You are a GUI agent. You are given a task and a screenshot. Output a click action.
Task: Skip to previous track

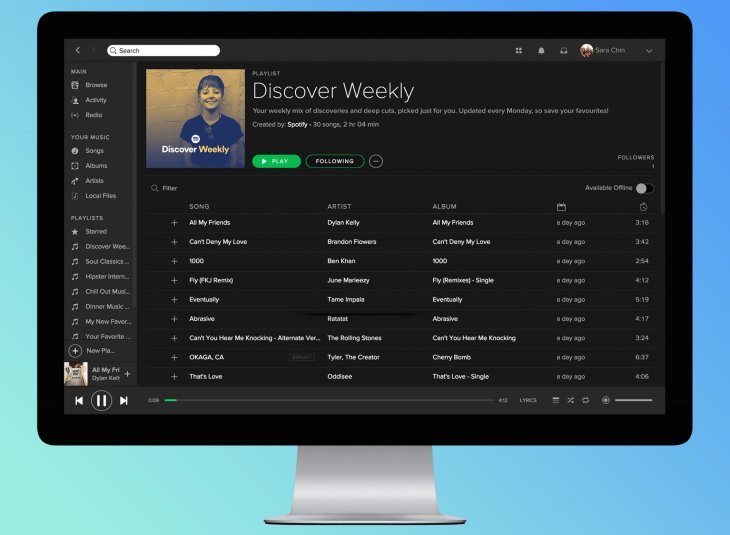[79, 400]
